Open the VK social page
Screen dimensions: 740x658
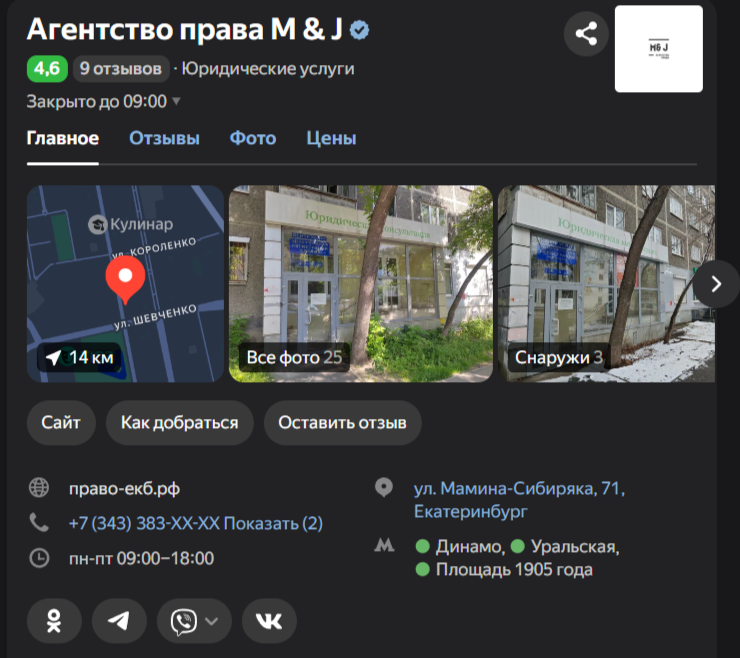269,621
